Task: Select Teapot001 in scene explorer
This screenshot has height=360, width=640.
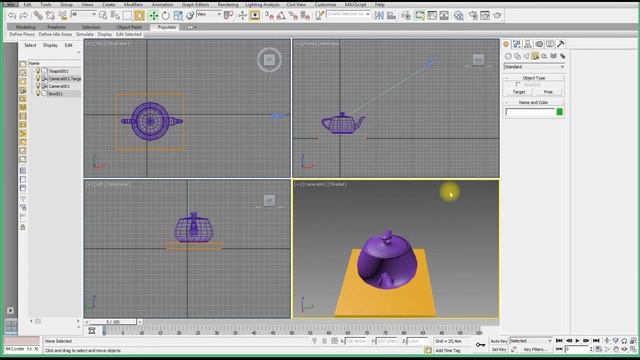Action: (x=59, y=71)
